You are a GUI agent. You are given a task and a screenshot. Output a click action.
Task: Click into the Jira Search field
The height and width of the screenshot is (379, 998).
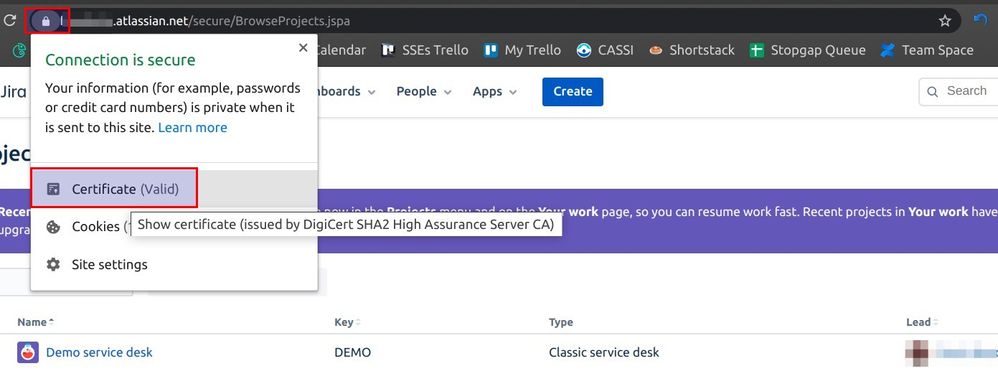pos(959,92)
